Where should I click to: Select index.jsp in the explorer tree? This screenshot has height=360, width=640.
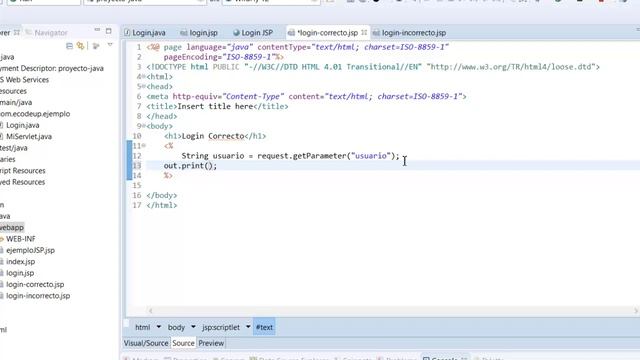20,262
